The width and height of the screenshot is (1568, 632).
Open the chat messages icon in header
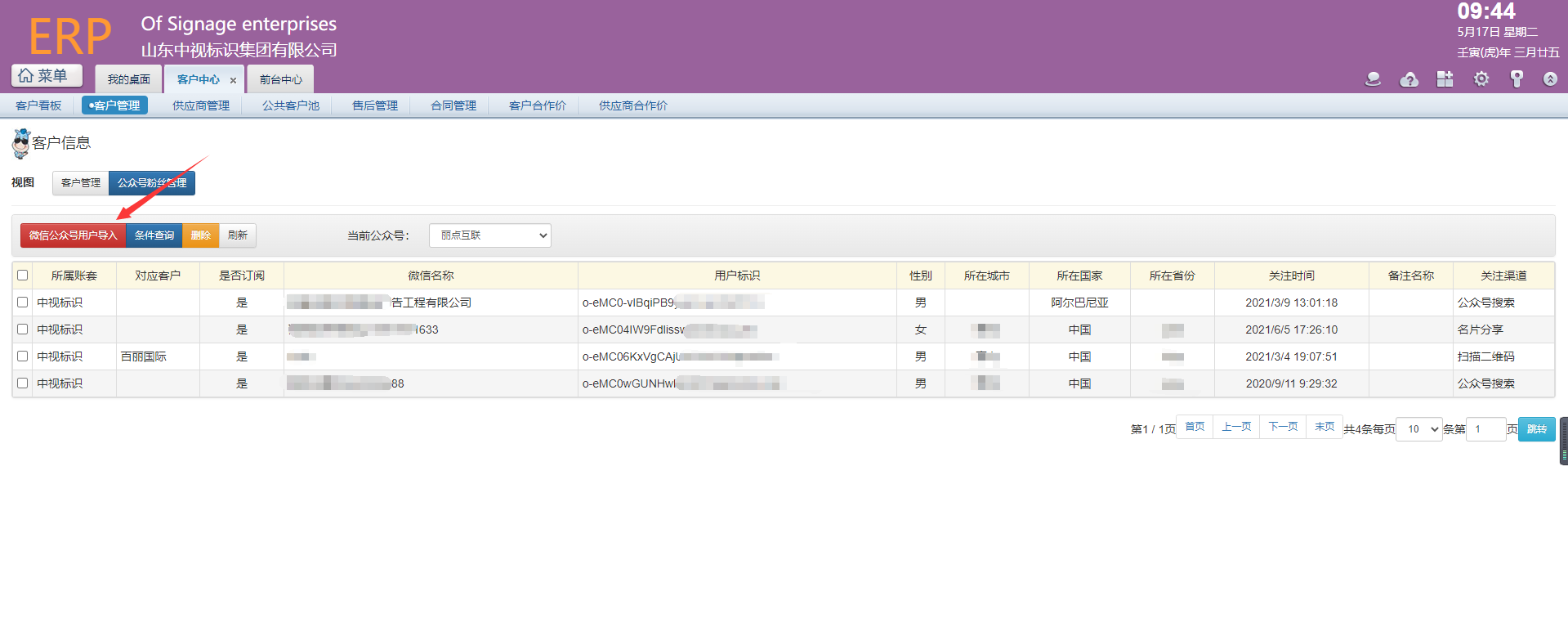[x=1373, y=79]
